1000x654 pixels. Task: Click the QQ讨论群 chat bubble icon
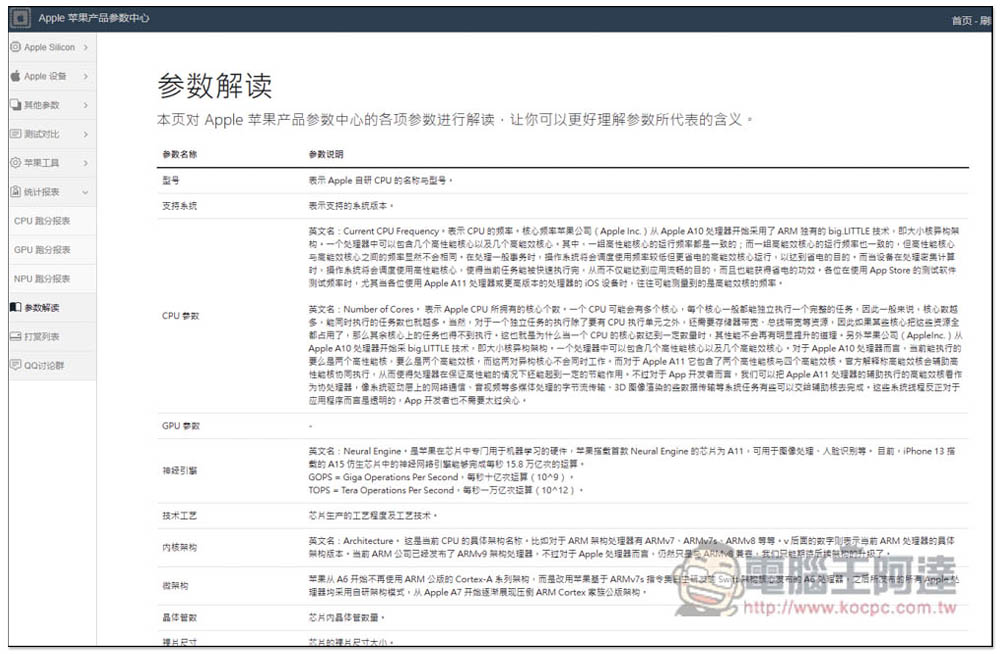pos(16,365)
